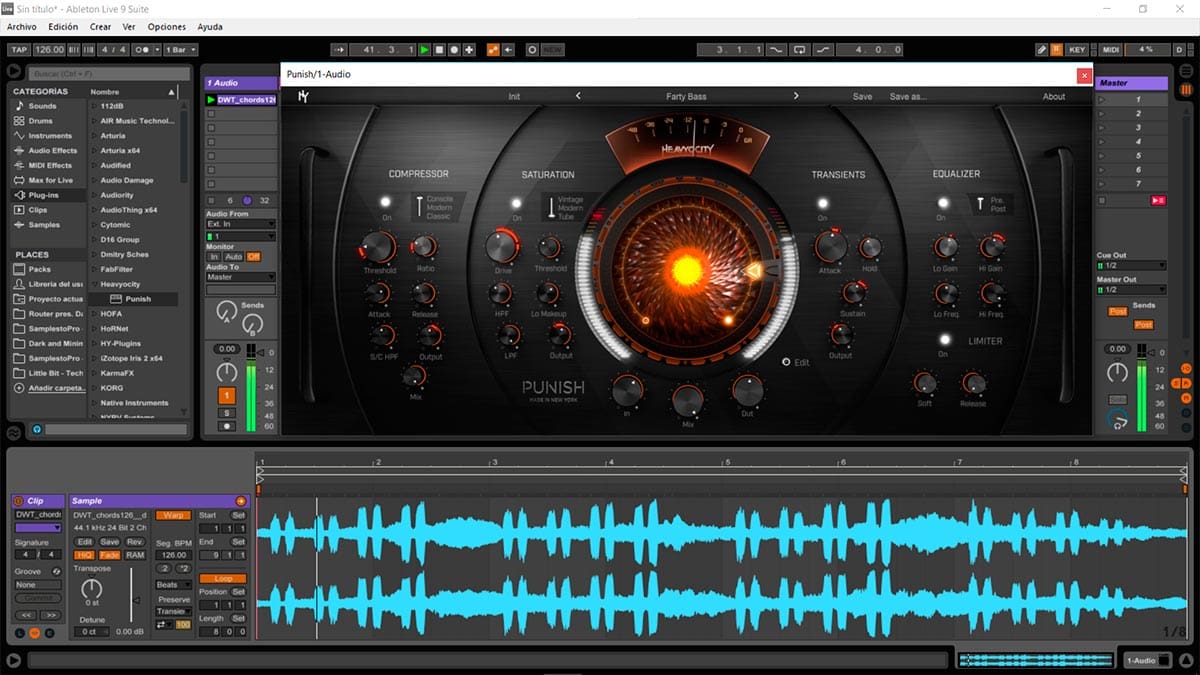
Task: Click the Session Record circle button
Action: coord(532,49)
